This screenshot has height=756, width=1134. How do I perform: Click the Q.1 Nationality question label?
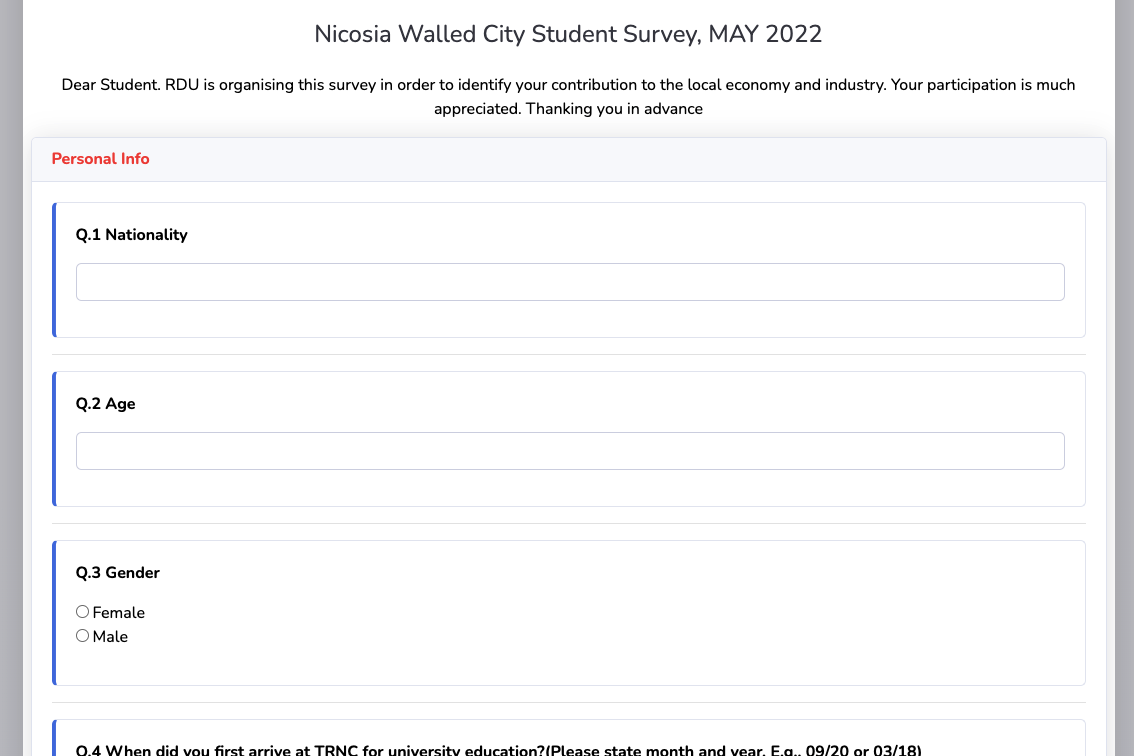click(x=132, y=235)
